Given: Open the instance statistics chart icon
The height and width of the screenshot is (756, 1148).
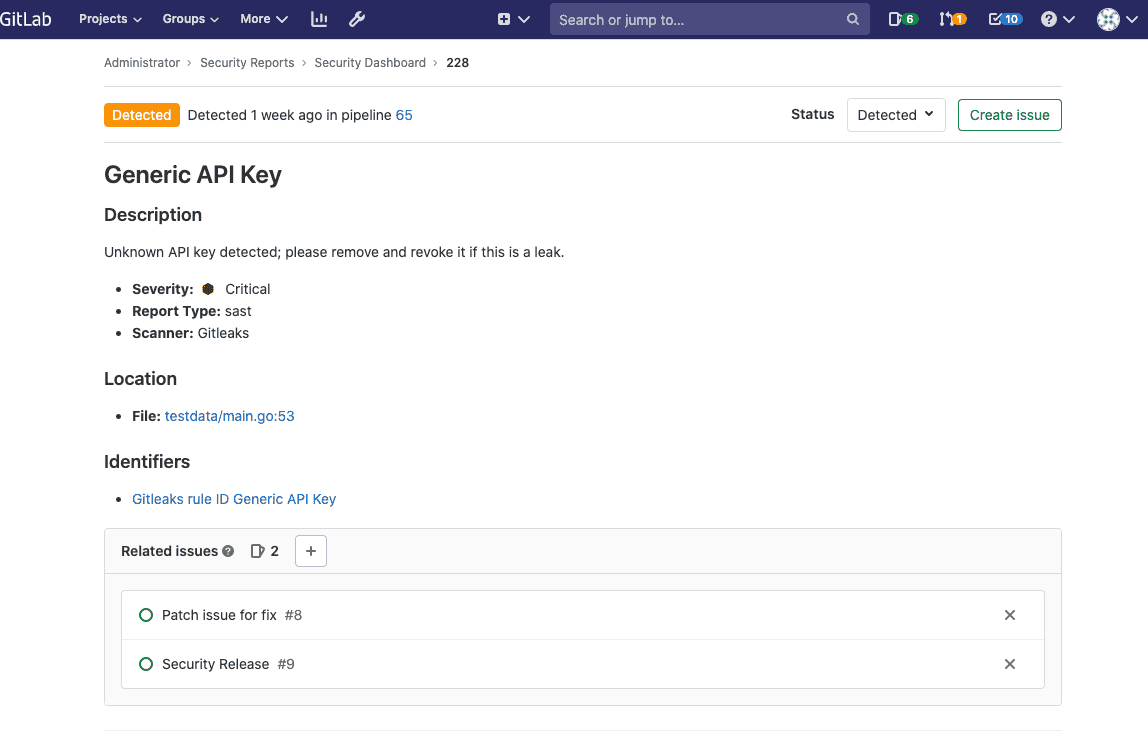Looking at the screenshot, I should [x=318, y=18].
